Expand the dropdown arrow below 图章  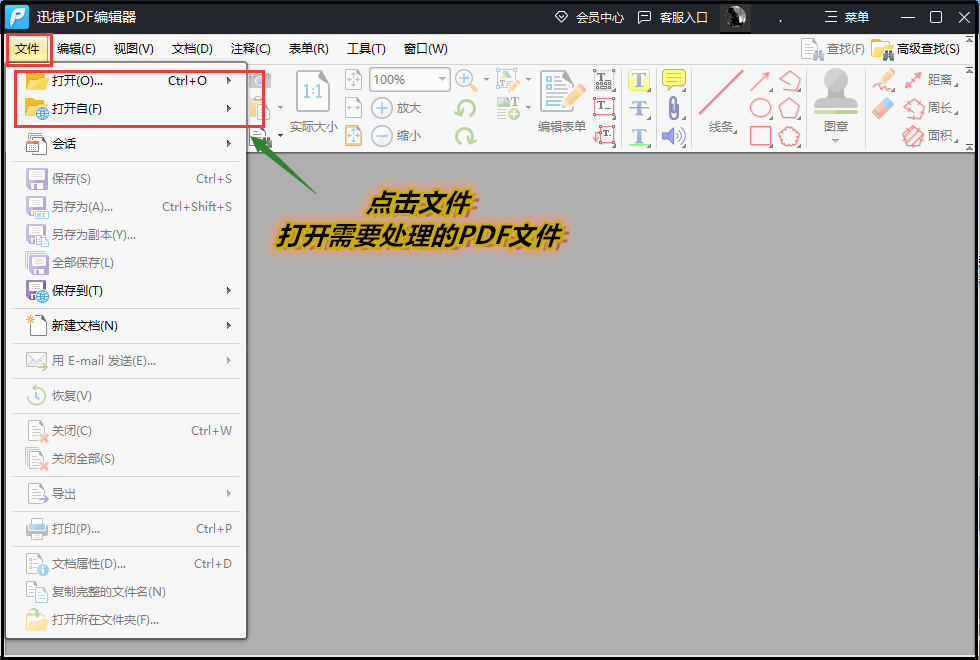pyautogui.click(x=836, y=141)
